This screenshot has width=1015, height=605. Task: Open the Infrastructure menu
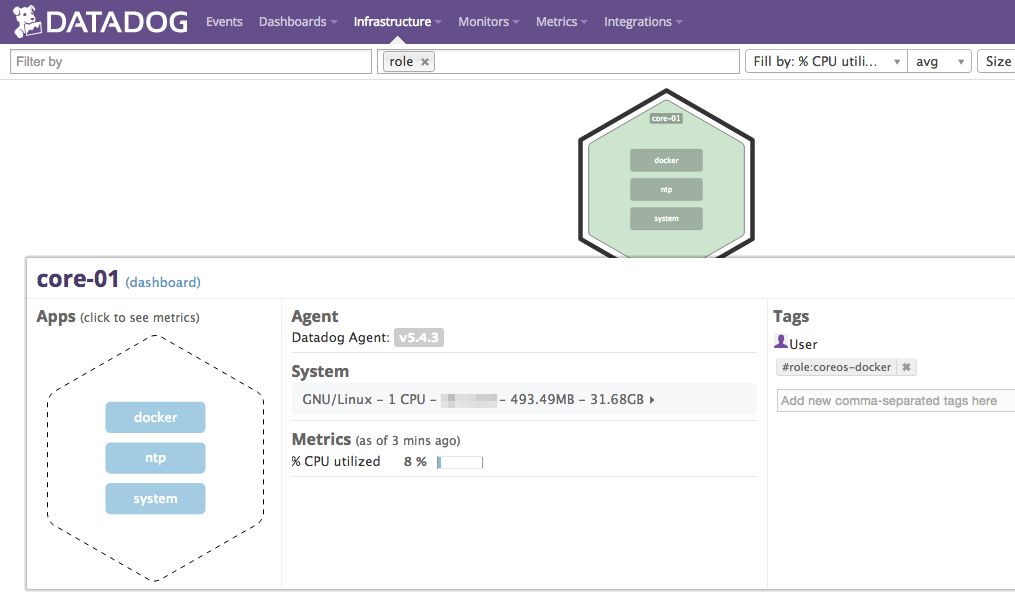[x=397, y=21]
